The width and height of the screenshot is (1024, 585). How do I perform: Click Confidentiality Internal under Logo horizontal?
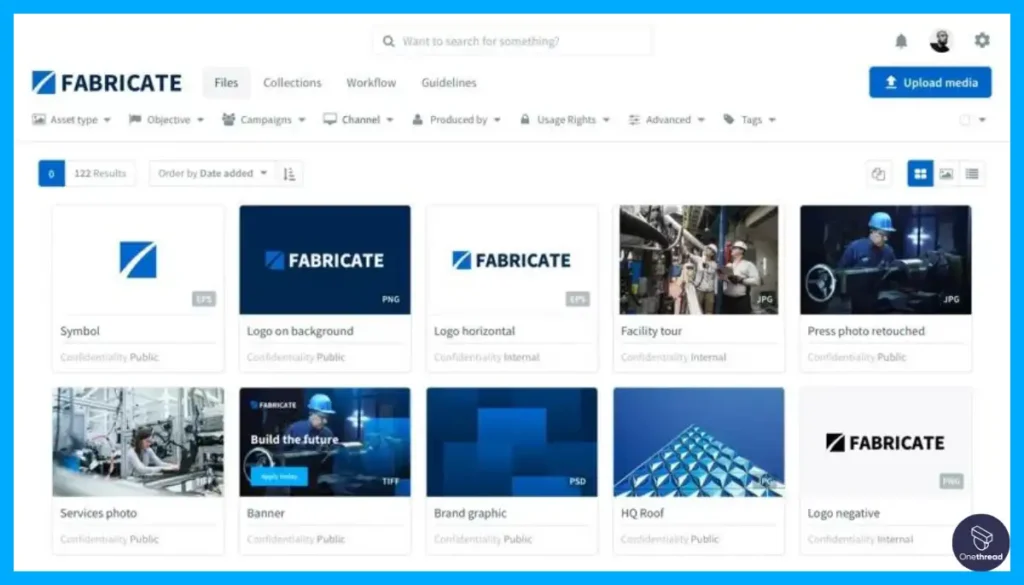point(487,357)
